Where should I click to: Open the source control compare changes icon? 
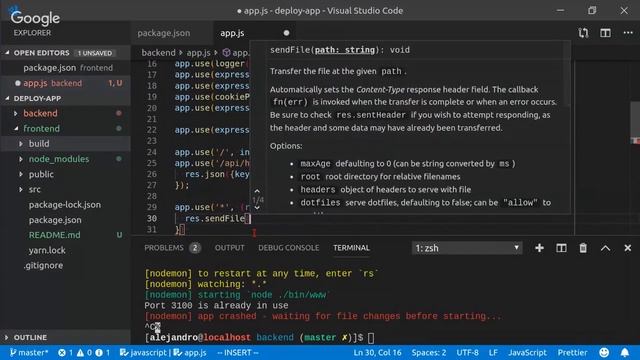tap(583, 33)
